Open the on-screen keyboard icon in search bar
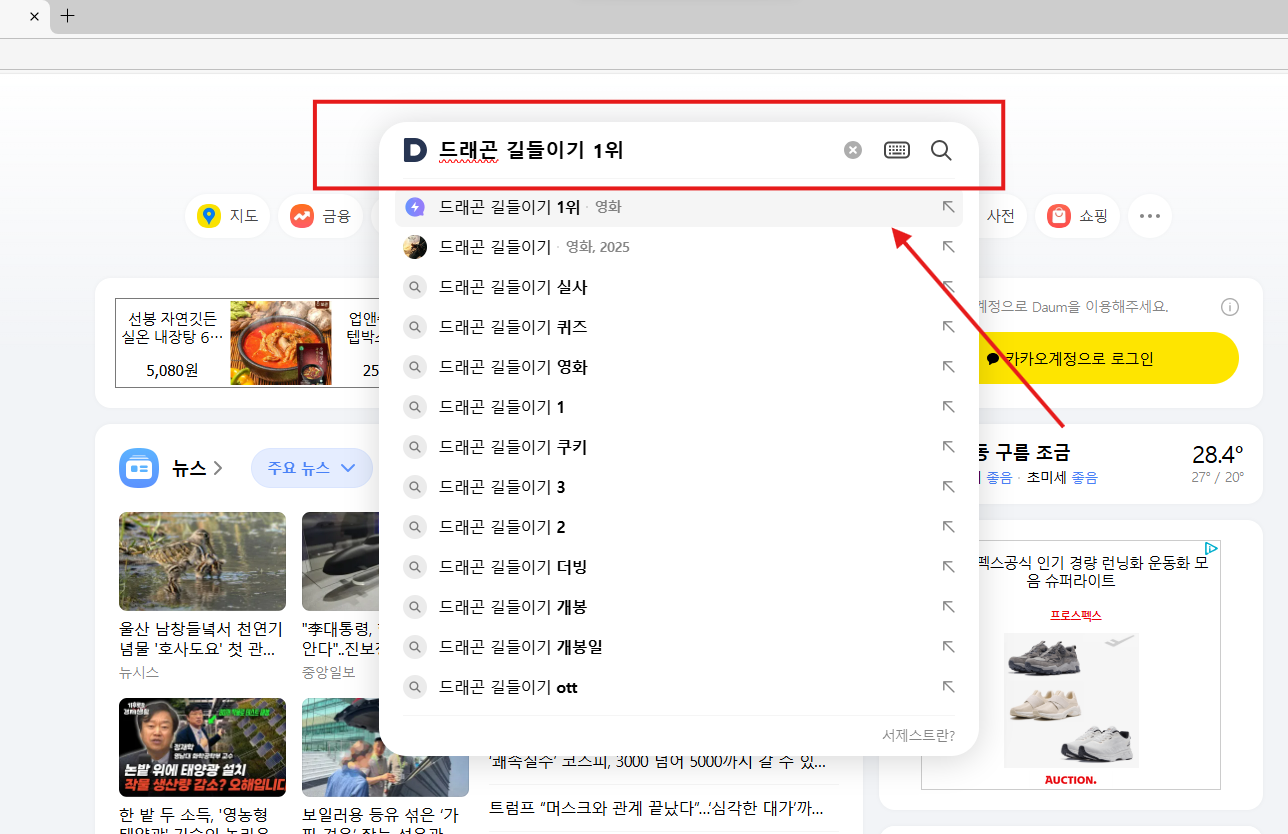The image size is (1288, 834). point(896,149)
